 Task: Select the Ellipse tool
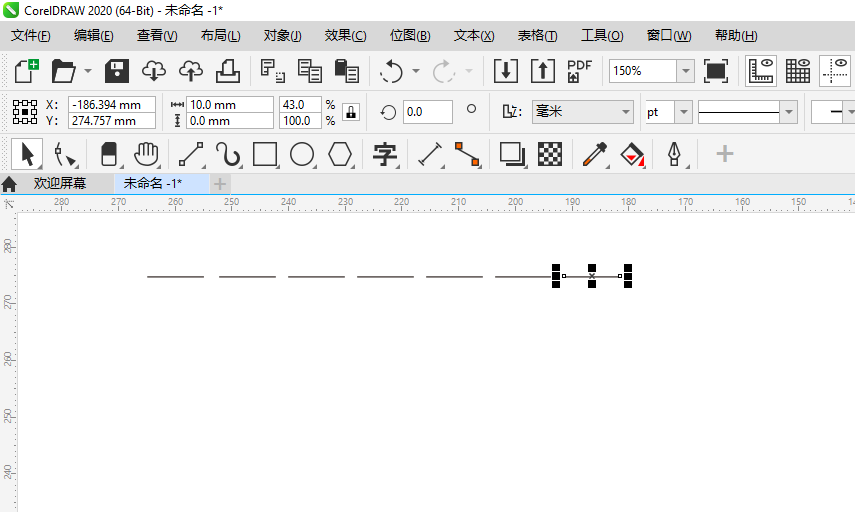click(x=302, y=154)
